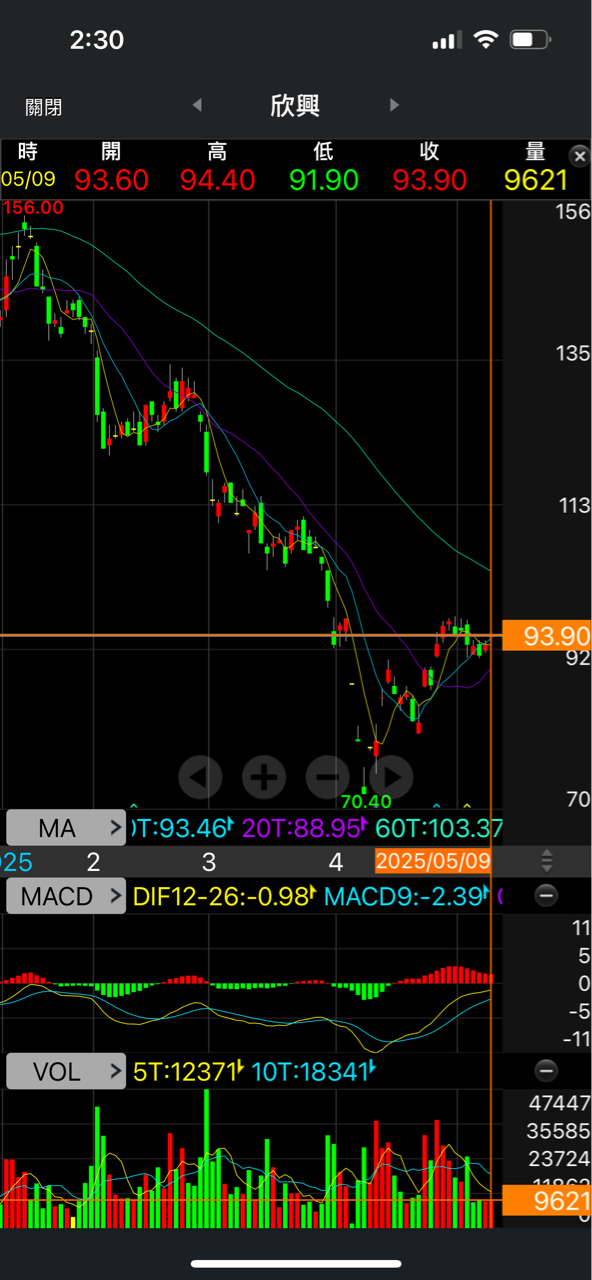Open the MACD indicator selector
The height and width of the screenshot is (1280, 592).
tap(66, 896)
